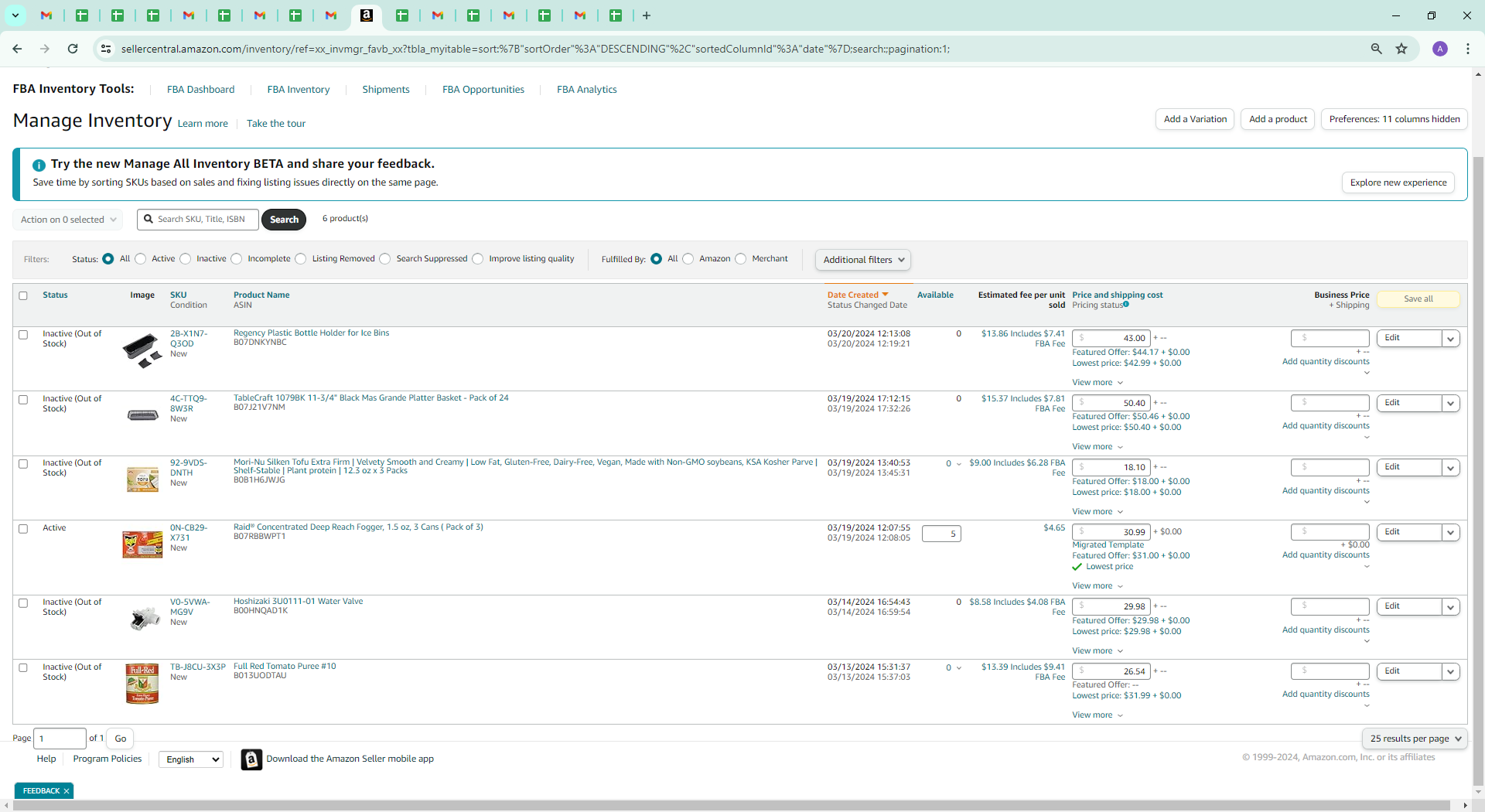Go to the Shipments tab
The image size is (1485, 812).
pyautogui.click(x=386, y=90)
